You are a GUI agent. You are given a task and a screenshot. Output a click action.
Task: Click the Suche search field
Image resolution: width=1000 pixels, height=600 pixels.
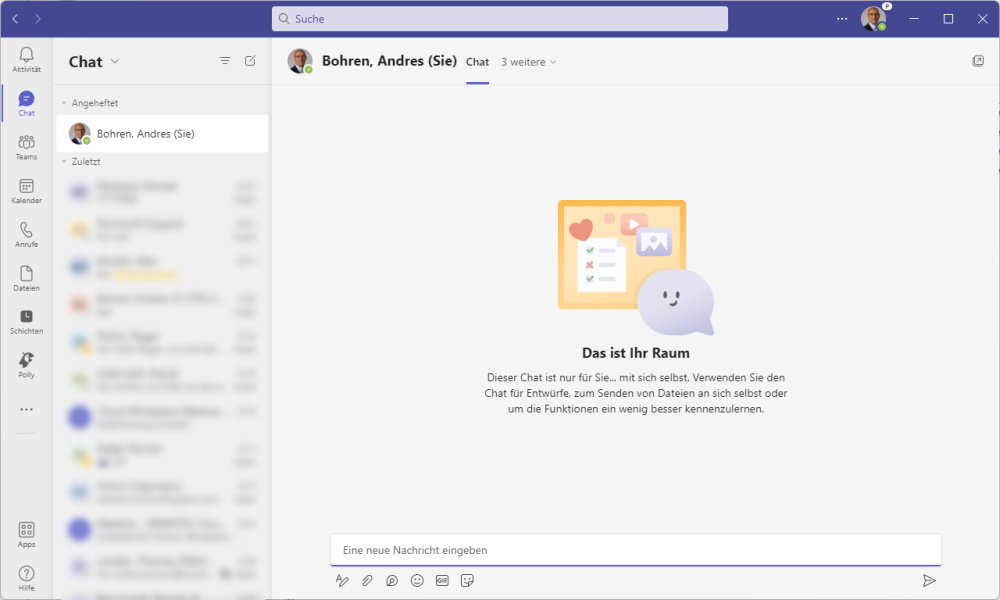[500, 18]
